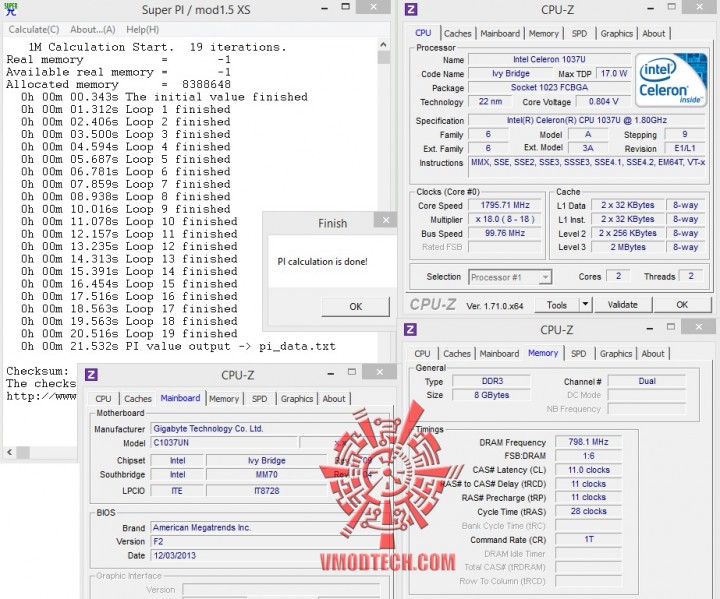
Task: Click the Memory Size 8 GBytes value
Action: point(491,395)
